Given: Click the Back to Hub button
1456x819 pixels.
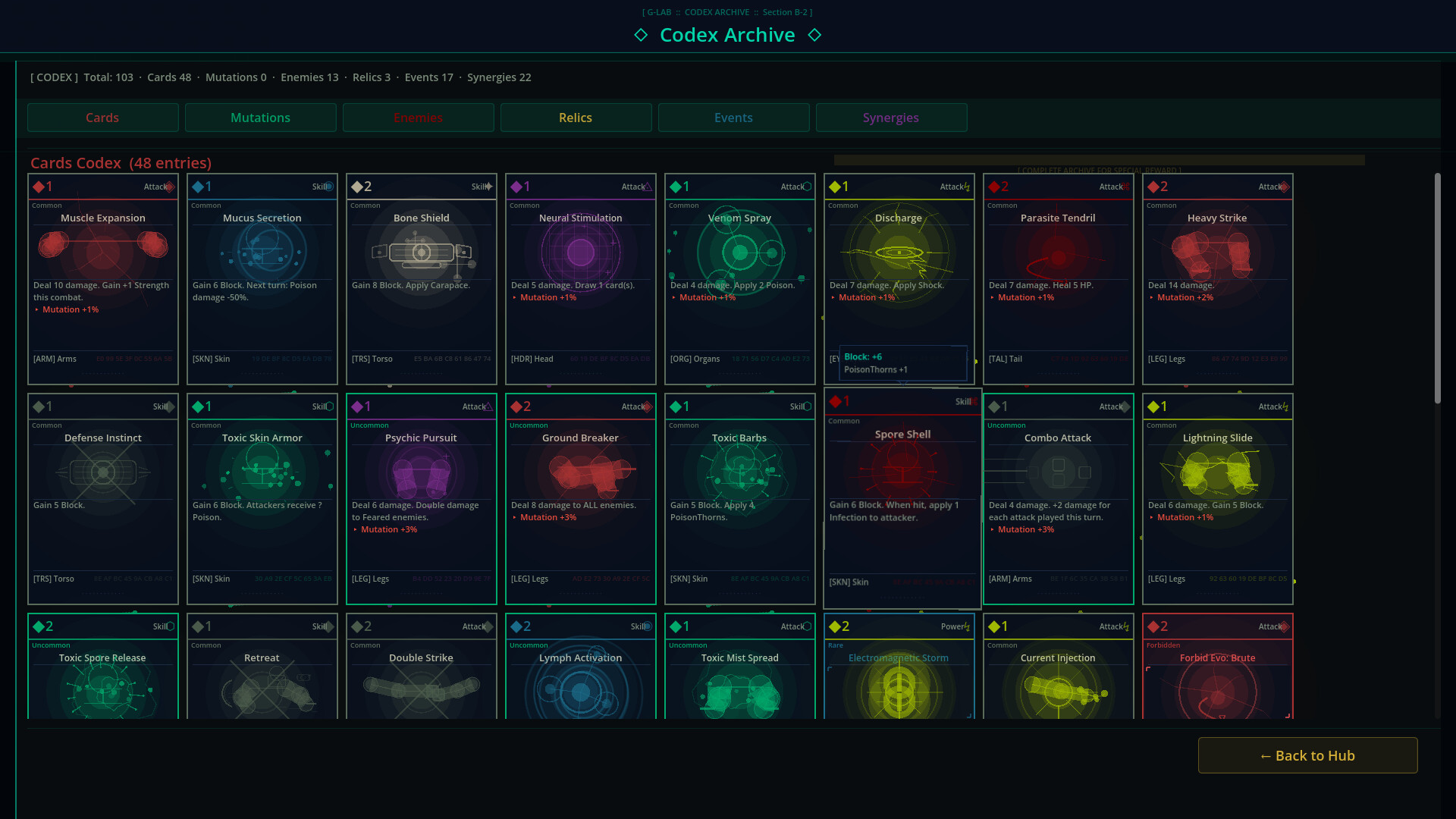Looking at the screenshot, I should point(1307,755).
